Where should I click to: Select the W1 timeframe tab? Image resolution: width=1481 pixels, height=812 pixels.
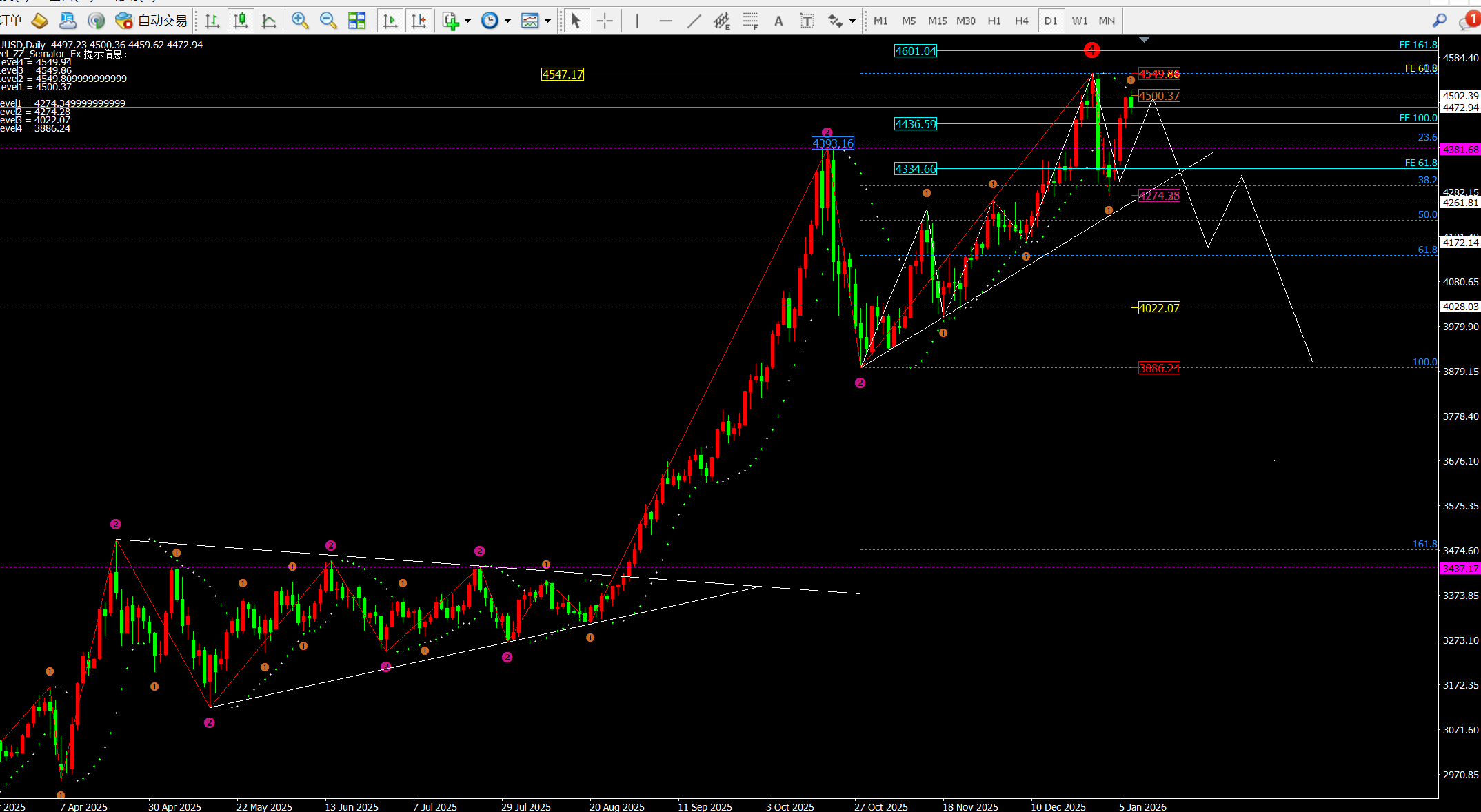click(x=1079, y=21)
